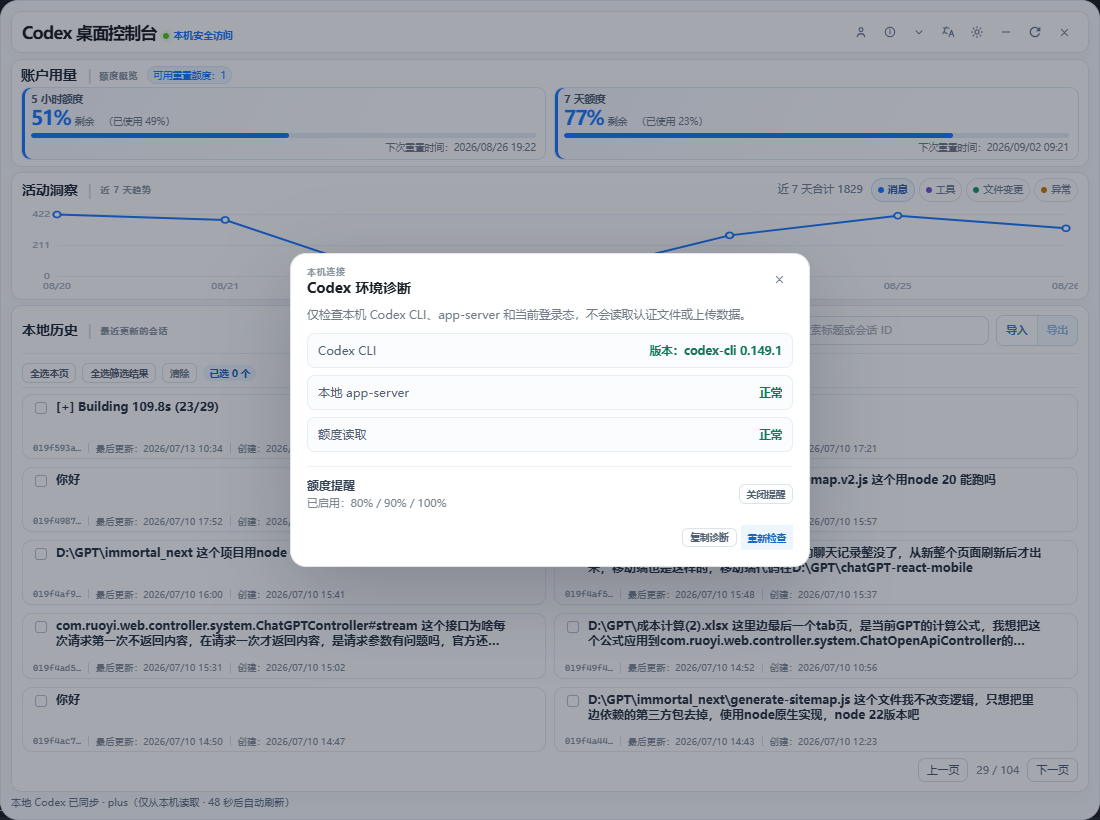This screenshot has width=1100, height=820.
Task: Check the first 你好 session checkbox
Action: (41, 480)
